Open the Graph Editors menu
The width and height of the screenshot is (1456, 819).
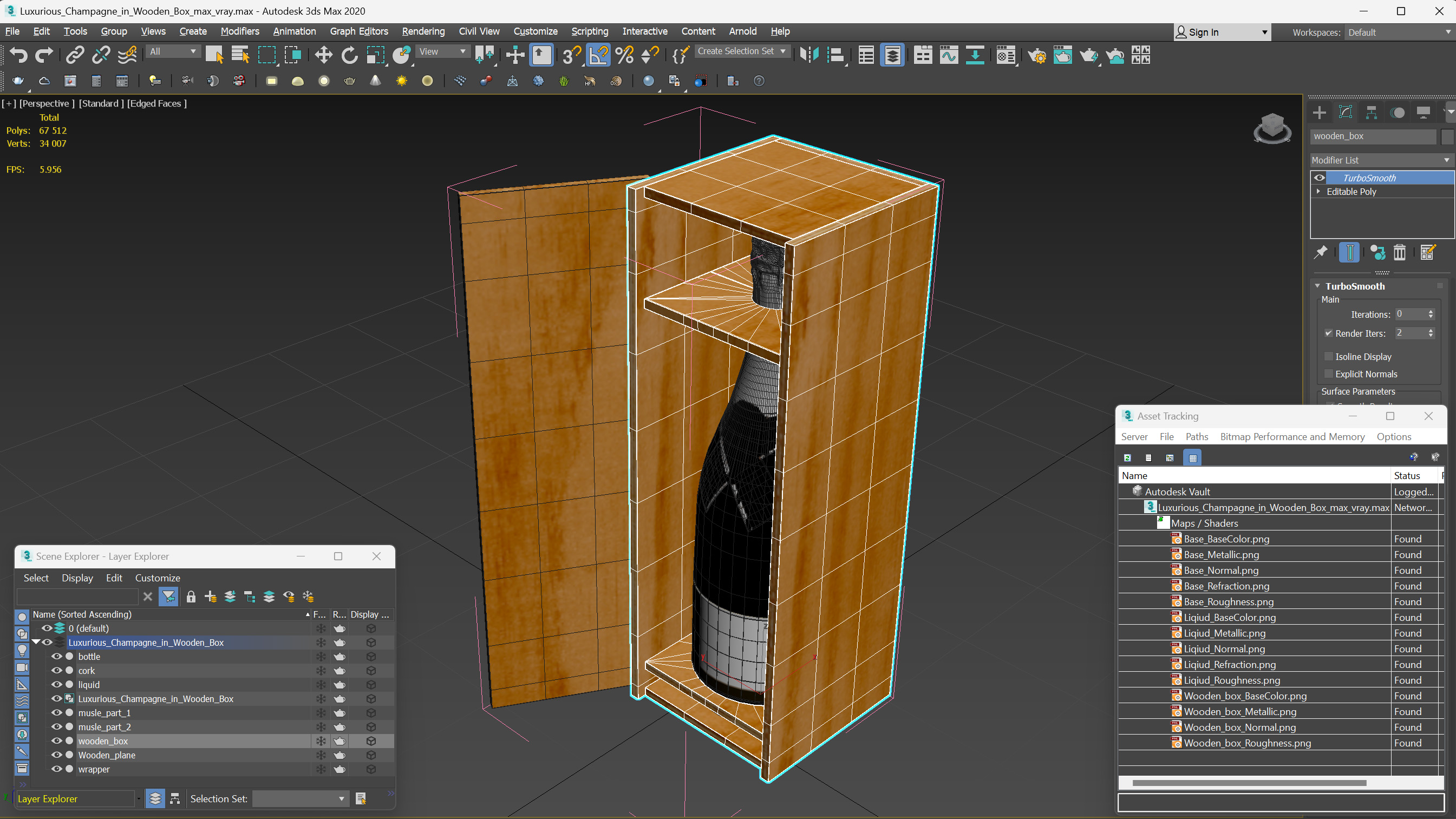coord(359,31)
